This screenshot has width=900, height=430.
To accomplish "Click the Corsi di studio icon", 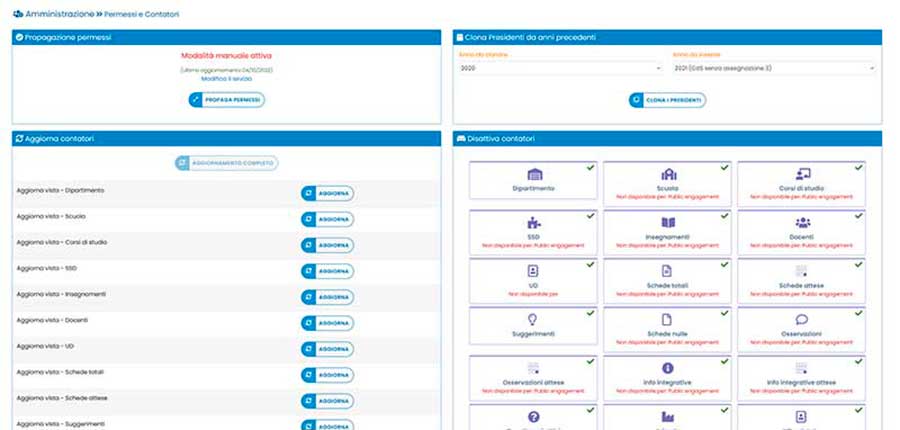I will point(802,174).
